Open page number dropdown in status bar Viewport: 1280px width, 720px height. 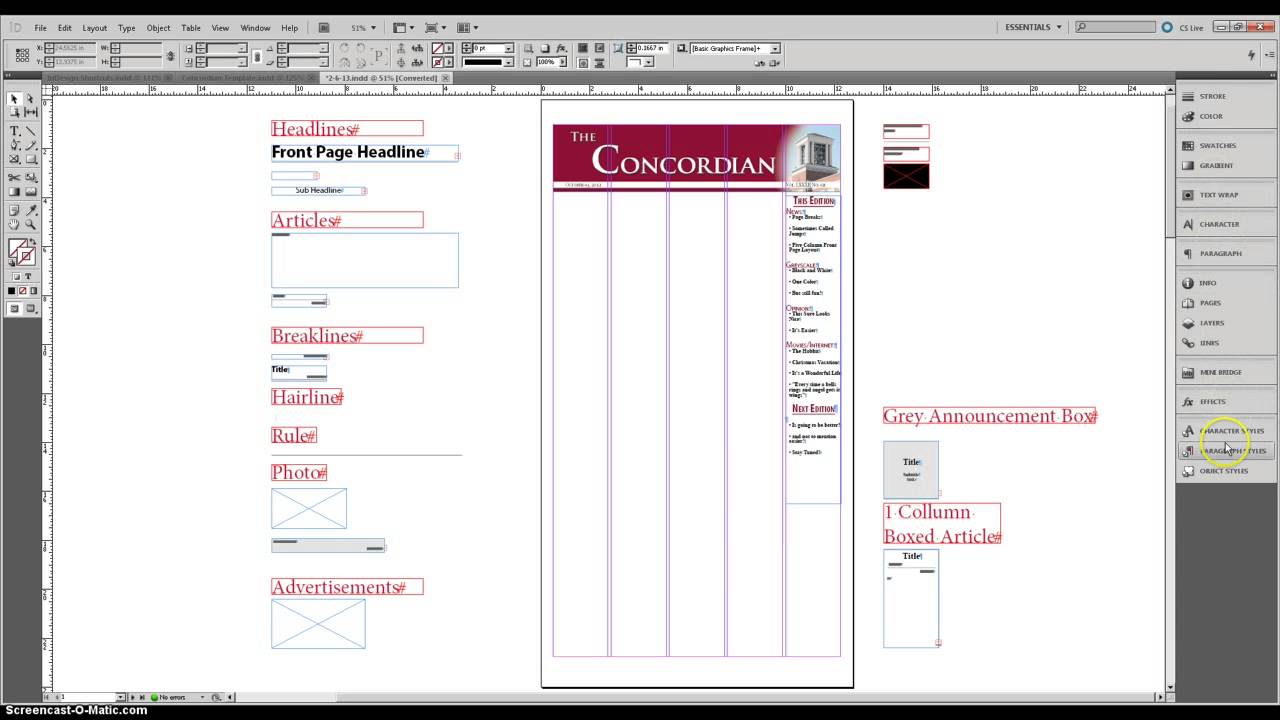(x=121, y=697)
